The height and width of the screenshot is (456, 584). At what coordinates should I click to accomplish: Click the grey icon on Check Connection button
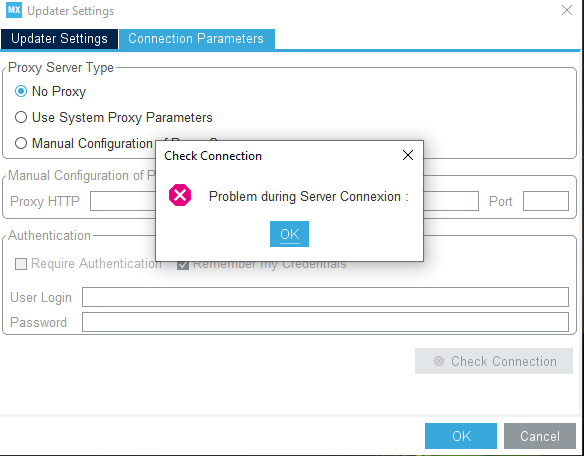click(x=439, y=361)
